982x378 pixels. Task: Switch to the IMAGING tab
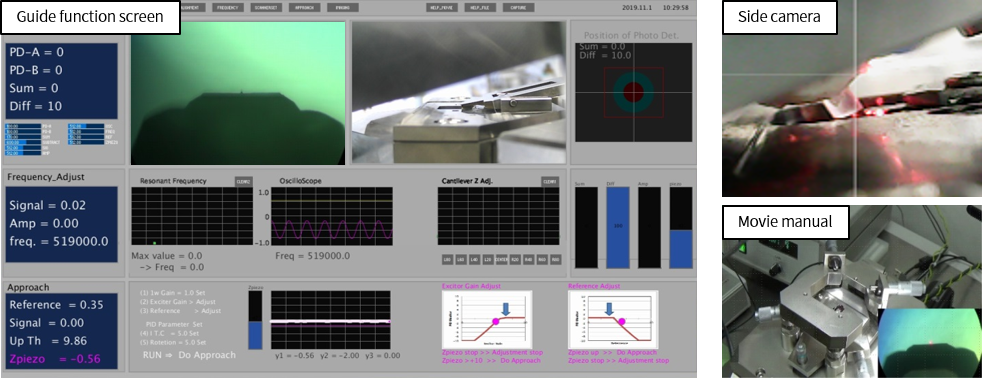[x=343, y=8]
